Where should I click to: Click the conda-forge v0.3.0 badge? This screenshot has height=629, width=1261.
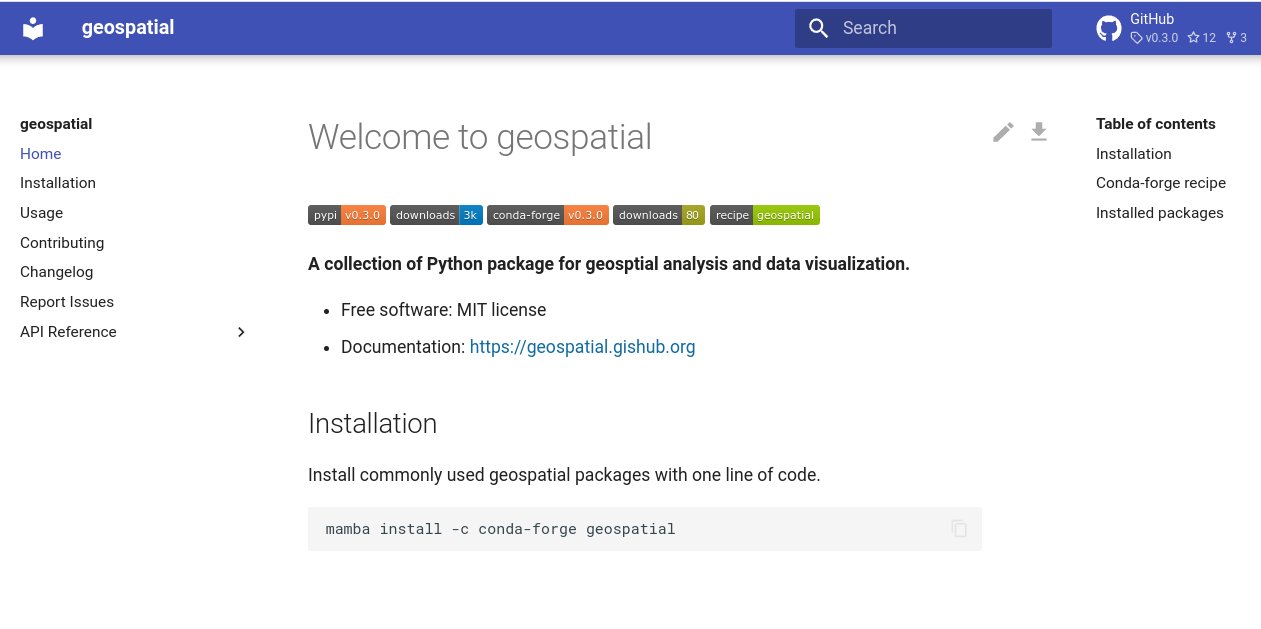pyautogui.click(x=548, y=215)
